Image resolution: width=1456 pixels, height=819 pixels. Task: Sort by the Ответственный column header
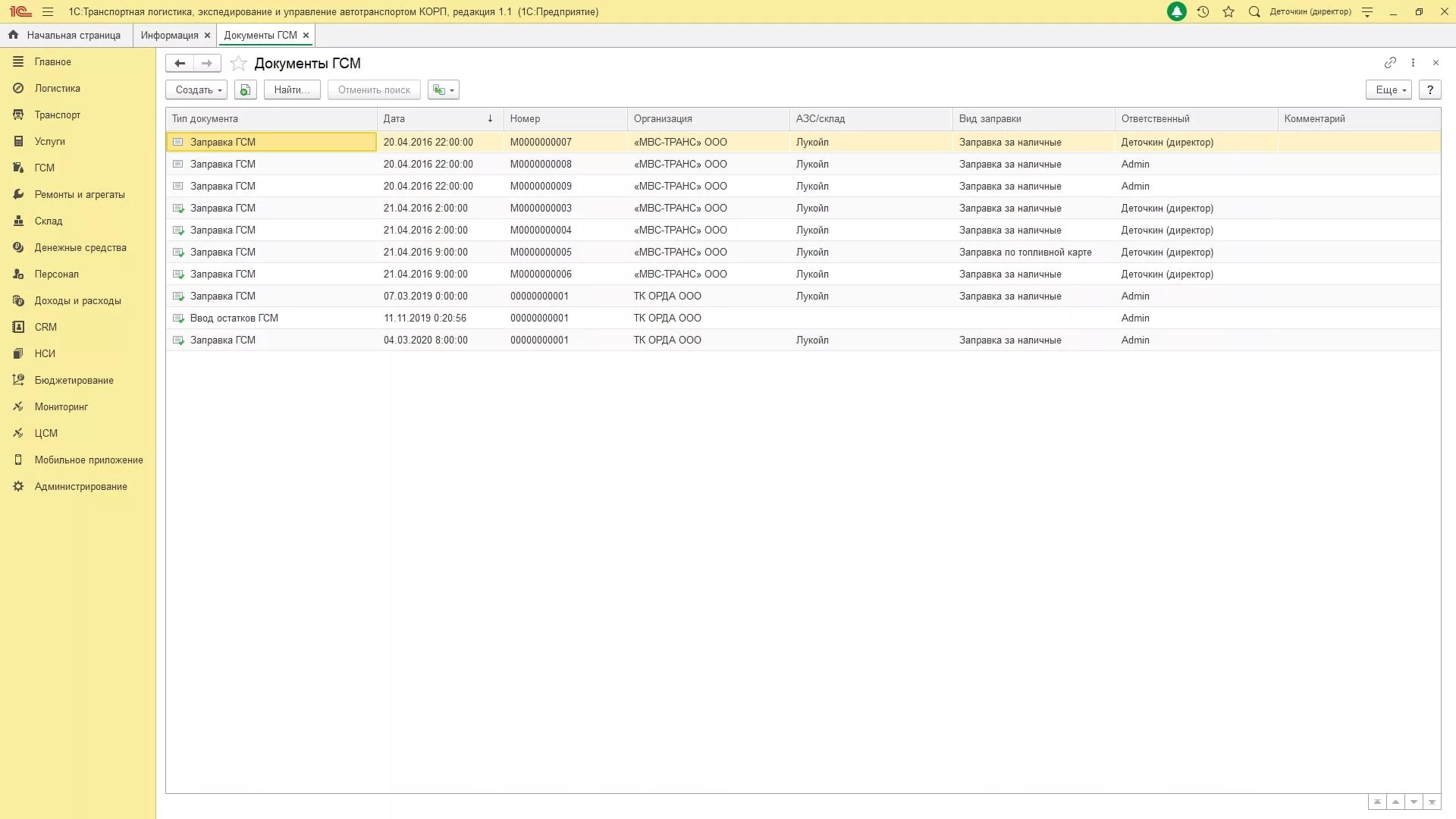pyautogui.click(x=1196, y=118)
